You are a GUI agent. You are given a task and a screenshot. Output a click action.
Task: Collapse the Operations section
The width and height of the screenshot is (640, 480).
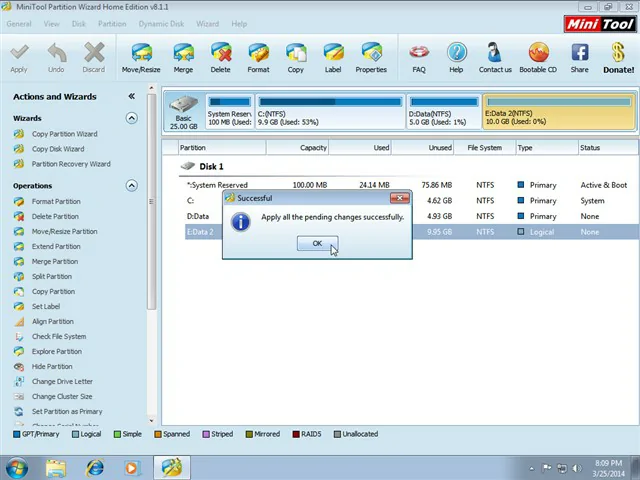pos(131,185)
